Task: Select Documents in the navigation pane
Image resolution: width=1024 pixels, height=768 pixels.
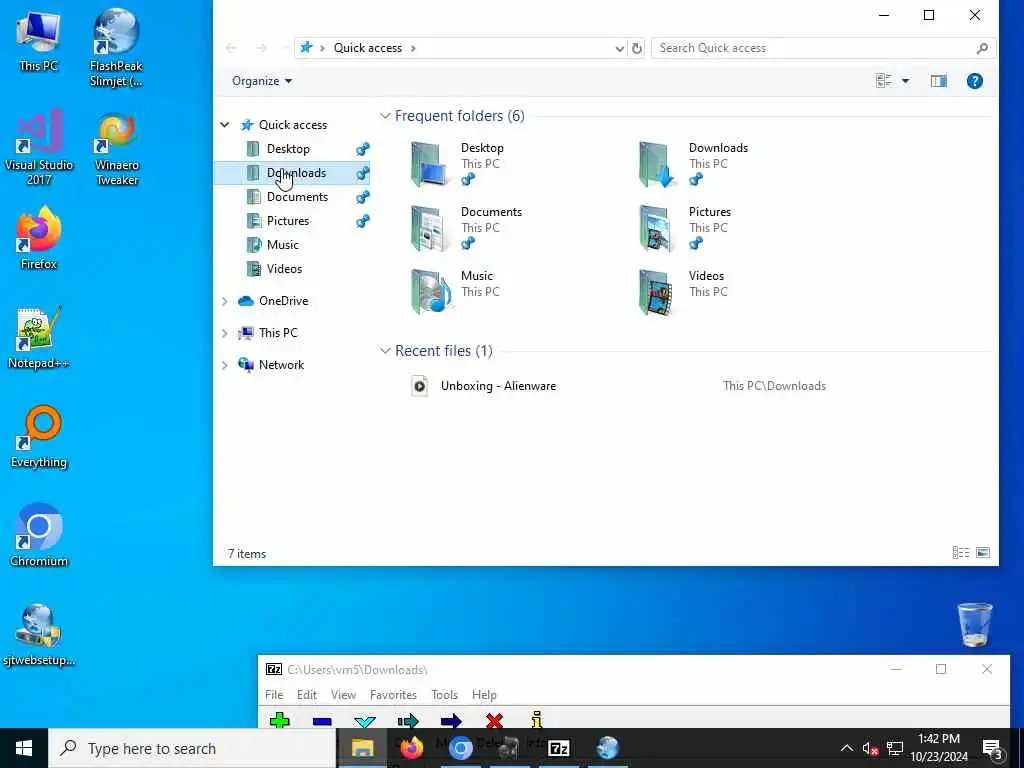Action: 297,197
